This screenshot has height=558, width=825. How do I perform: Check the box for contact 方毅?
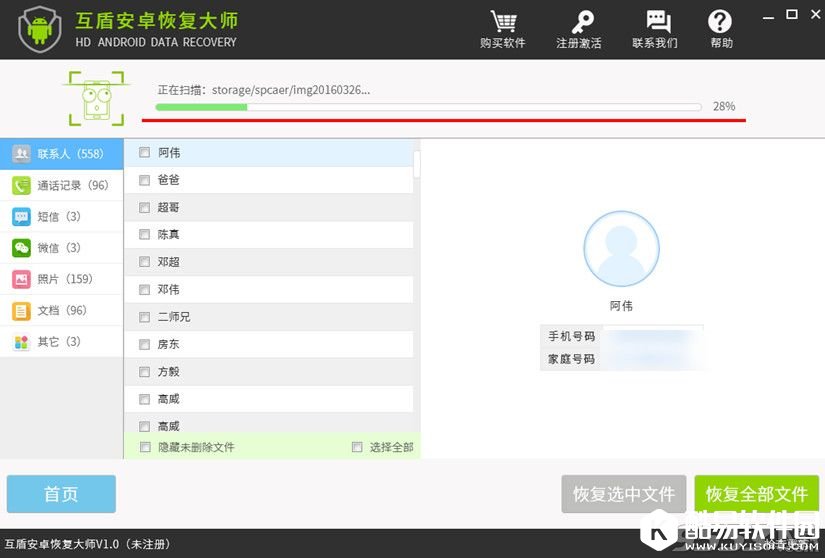pos(144,372)
